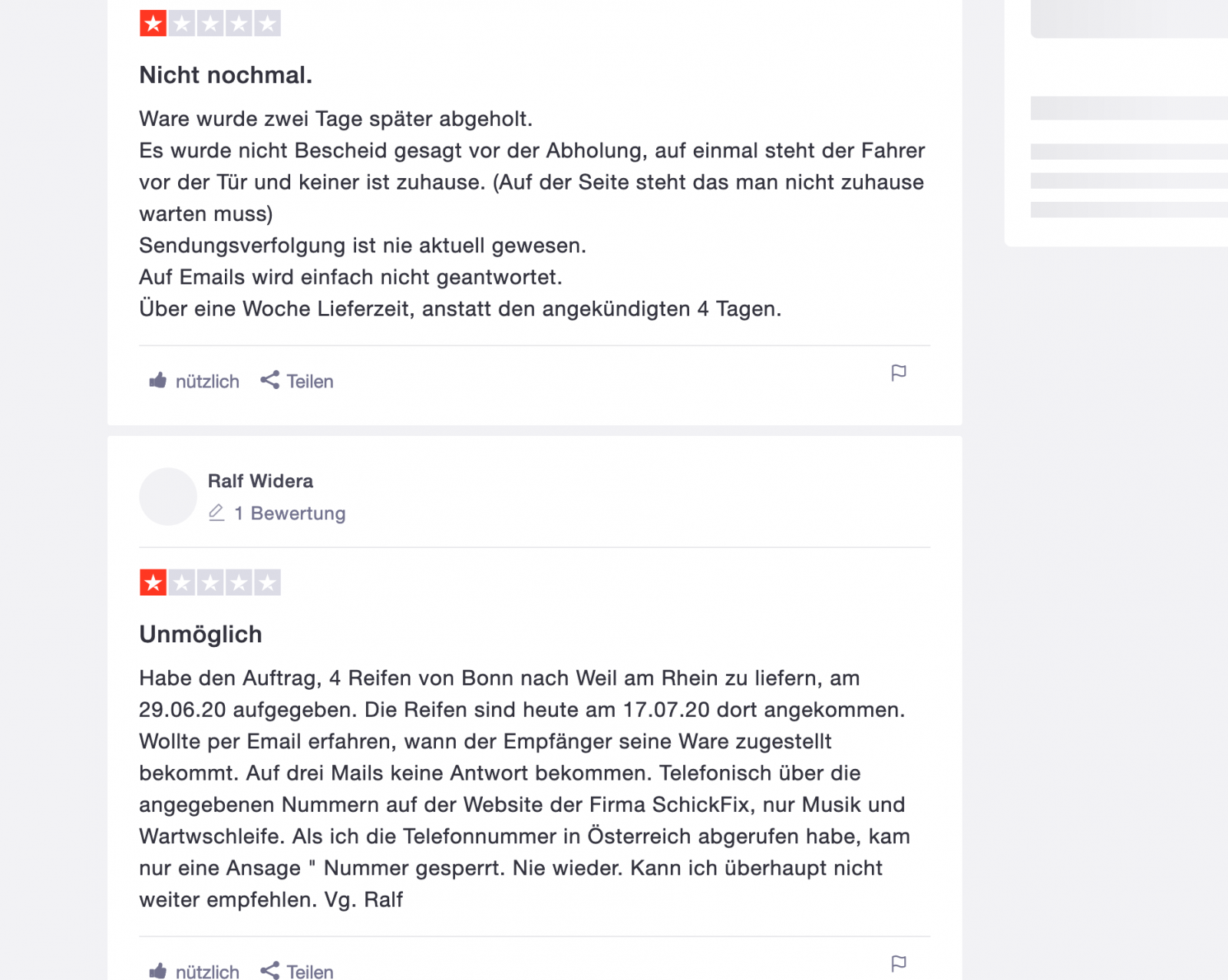Click share icon under 'Unmöglich' review

point(269,970)
